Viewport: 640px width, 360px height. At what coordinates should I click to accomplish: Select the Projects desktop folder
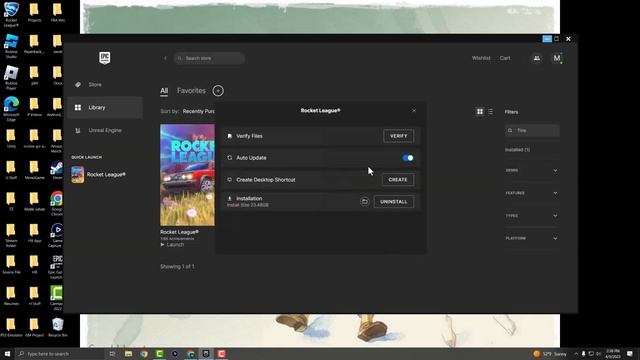pyautogui.click(x=34, y=12)
